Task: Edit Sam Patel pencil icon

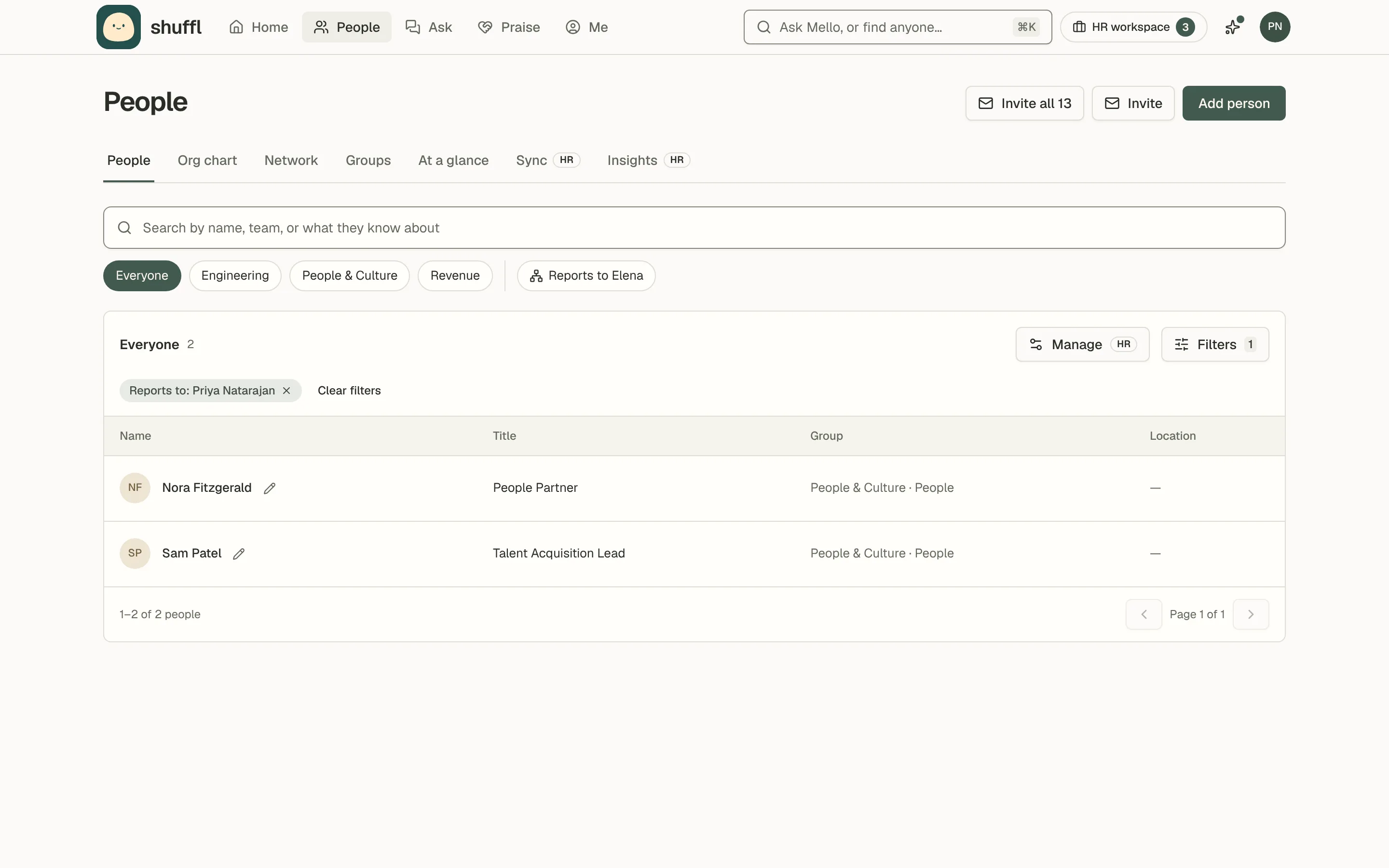Action: point(239,554)
